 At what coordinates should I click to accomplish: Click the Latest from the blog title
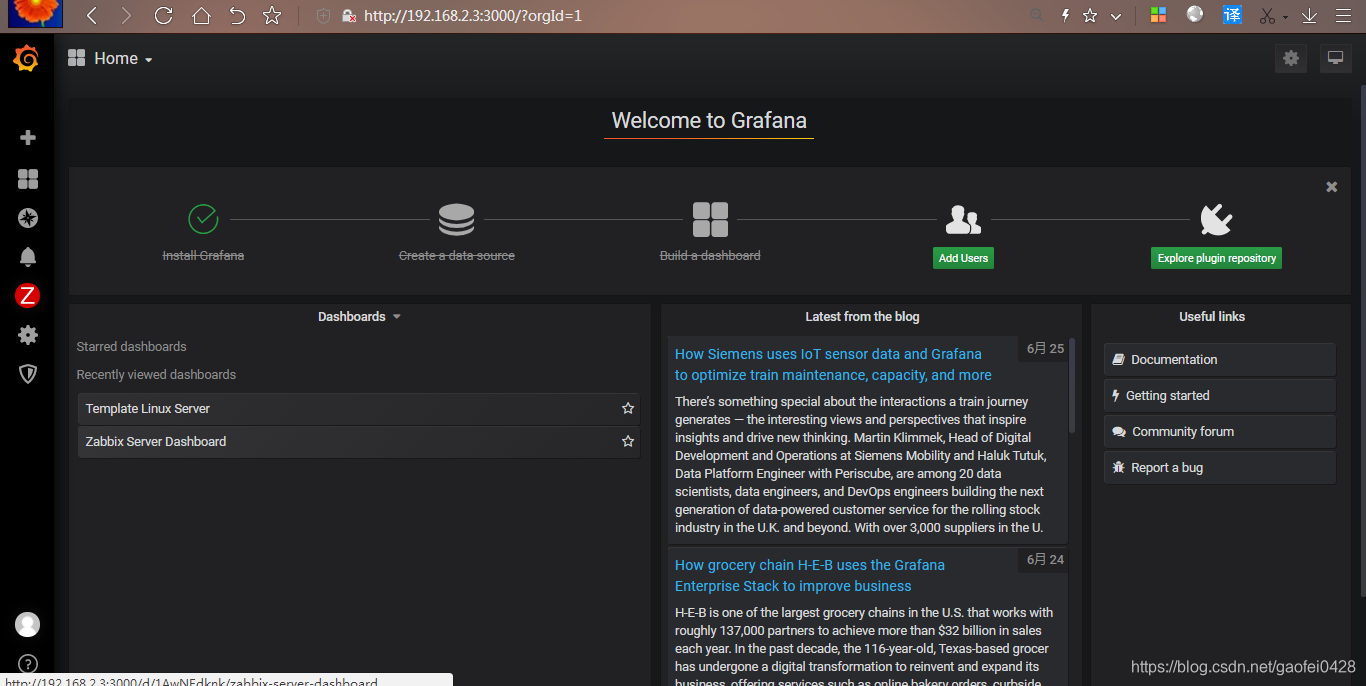pos(862,316)
